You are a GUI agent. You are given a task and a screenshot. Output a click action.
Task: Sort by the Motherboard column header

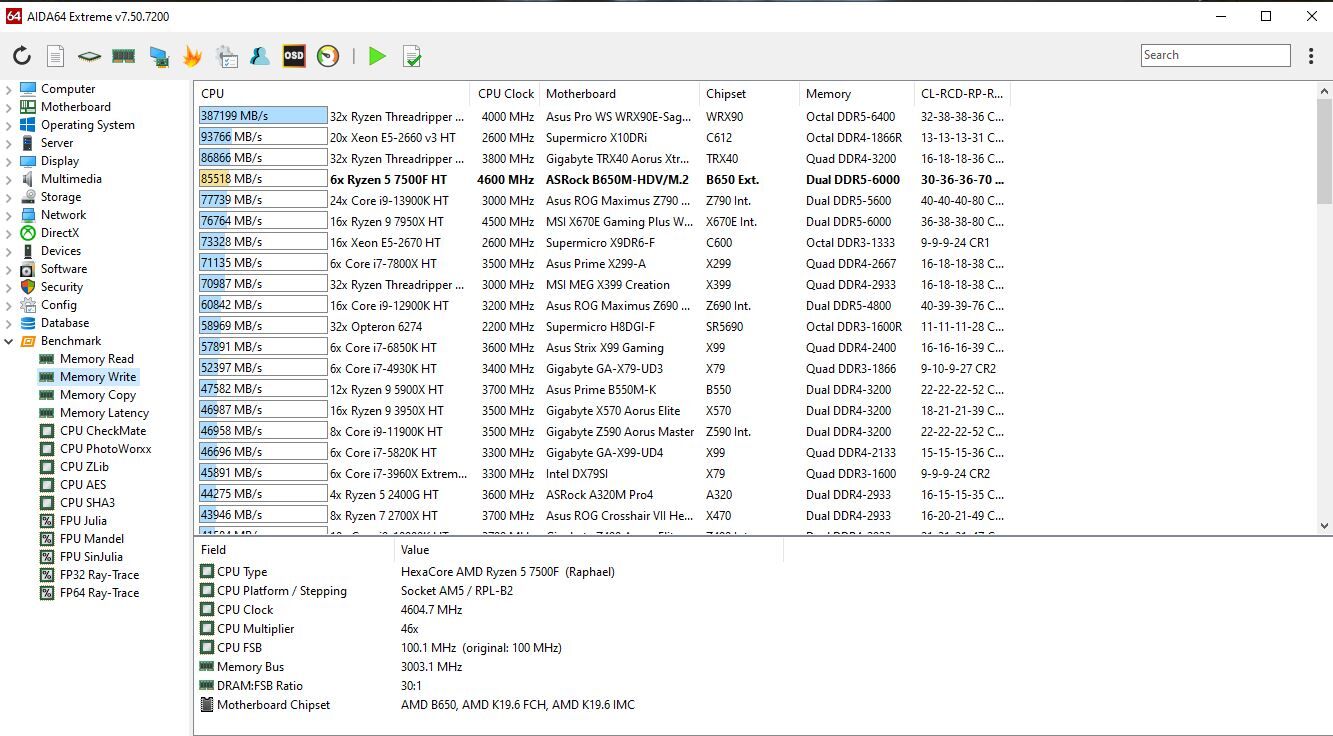click(619, 94)
